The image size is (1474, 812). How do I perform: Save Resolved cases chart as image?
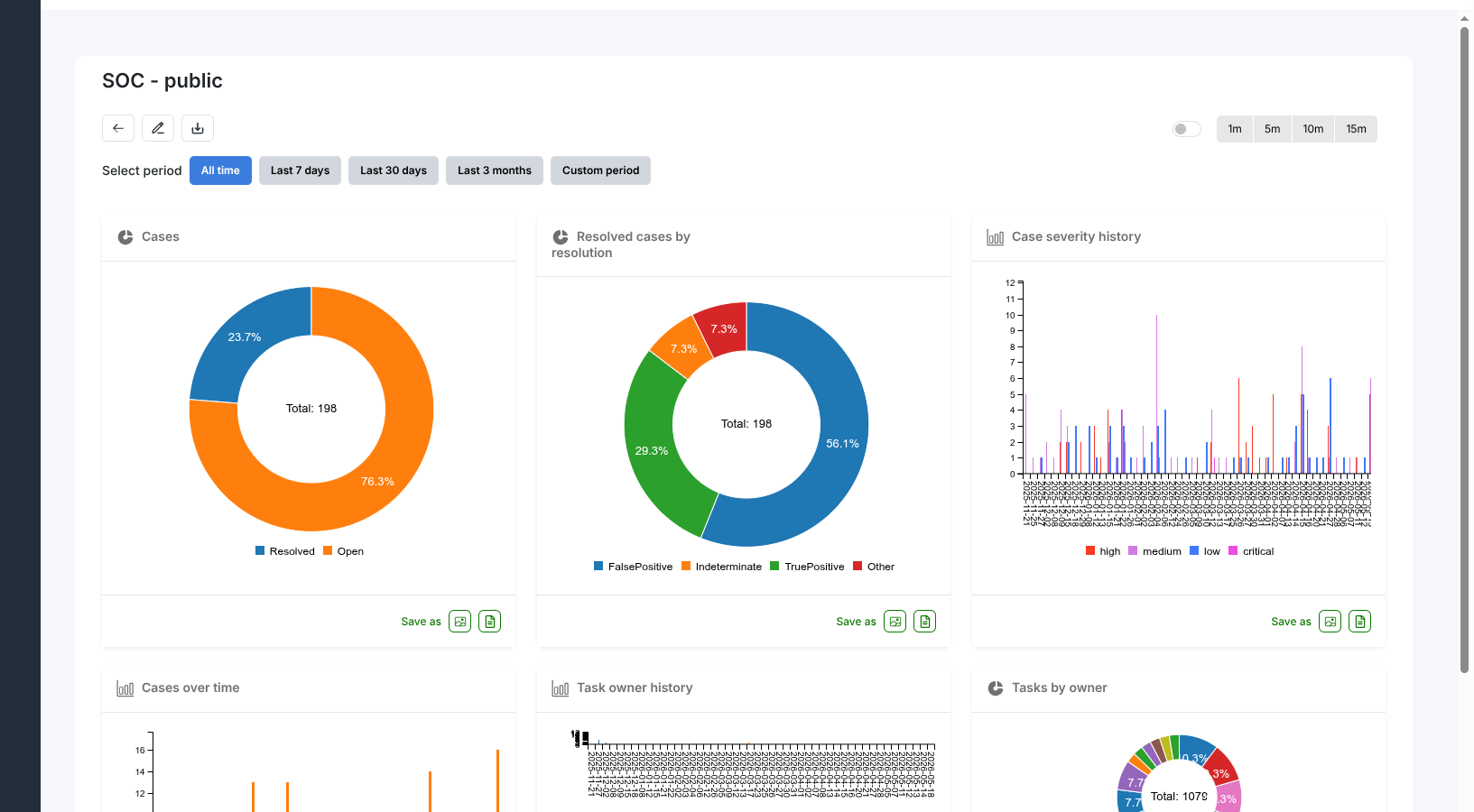(x=895, y=622)
